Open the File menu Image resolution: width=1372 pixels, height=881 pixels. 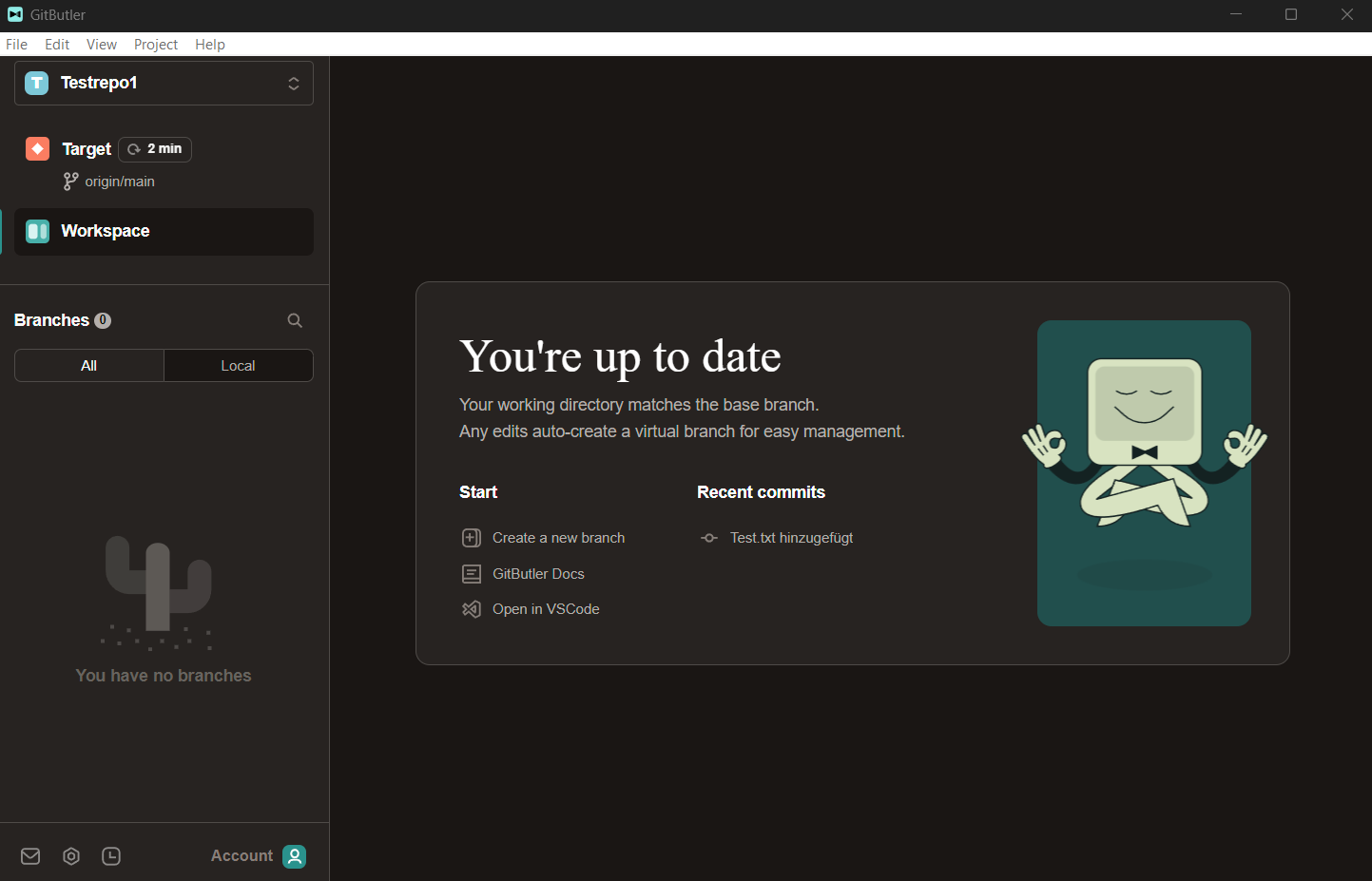coord(16,45)
